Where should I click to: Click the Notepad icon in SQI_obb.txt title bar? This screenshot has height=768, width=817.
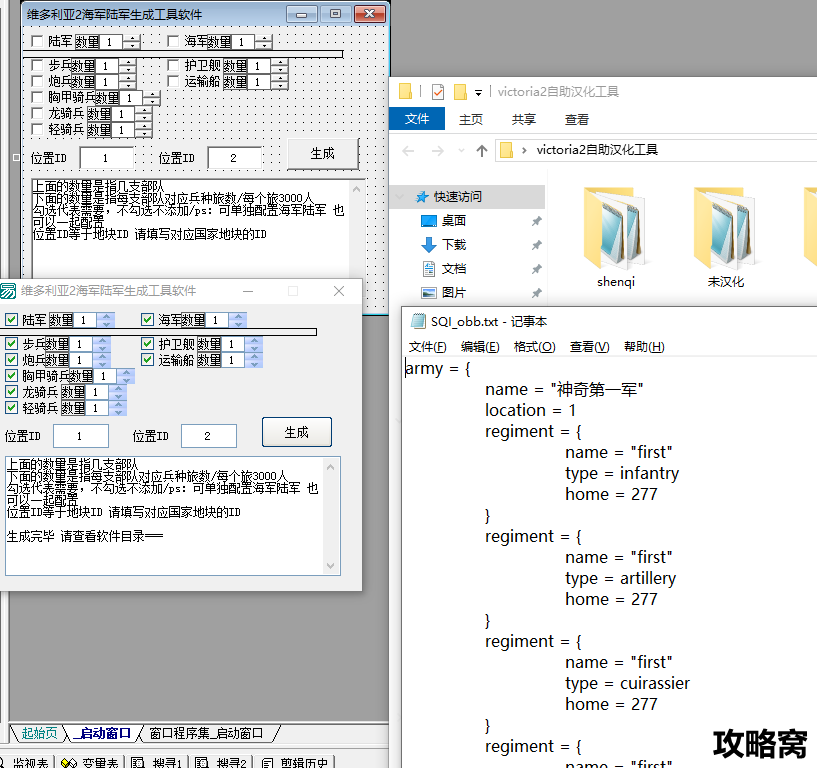click(418, 321)
